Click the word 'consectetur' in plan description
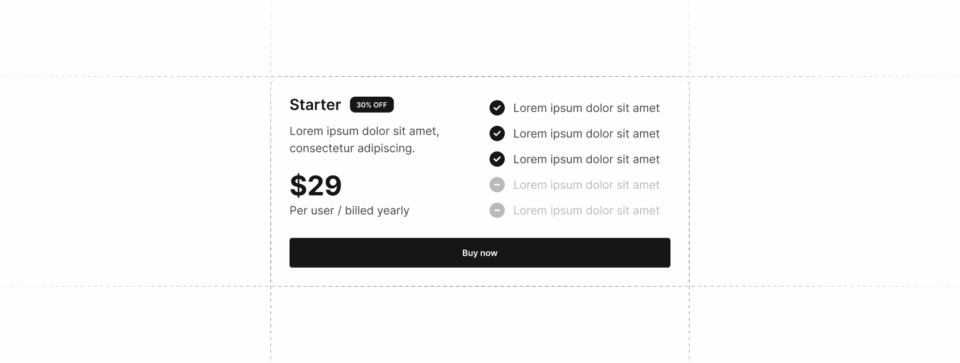This screenshot has height=363, width=960. click(x=320, y=148)
